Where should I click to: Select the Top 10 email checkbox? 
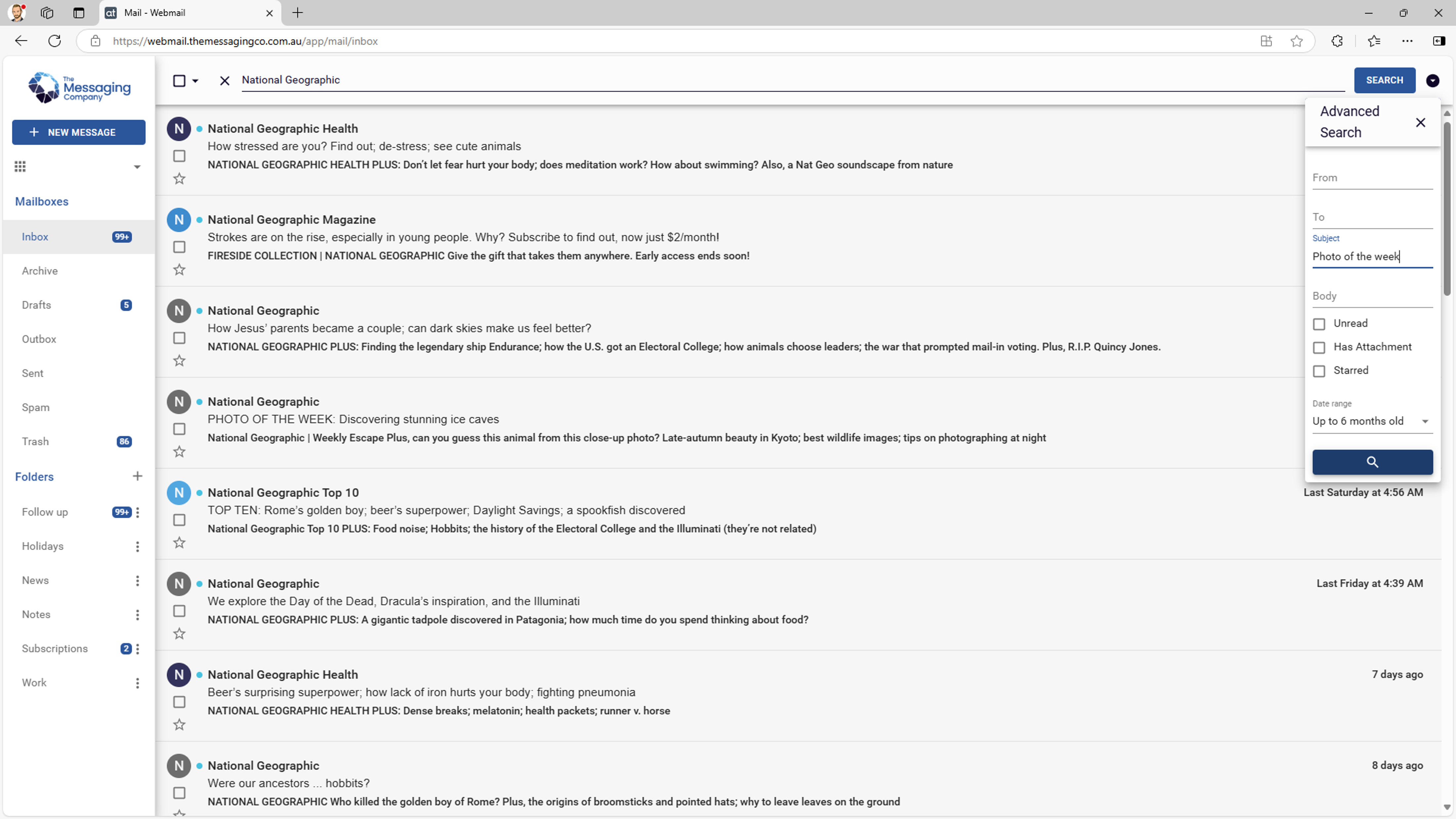(179, 520)
